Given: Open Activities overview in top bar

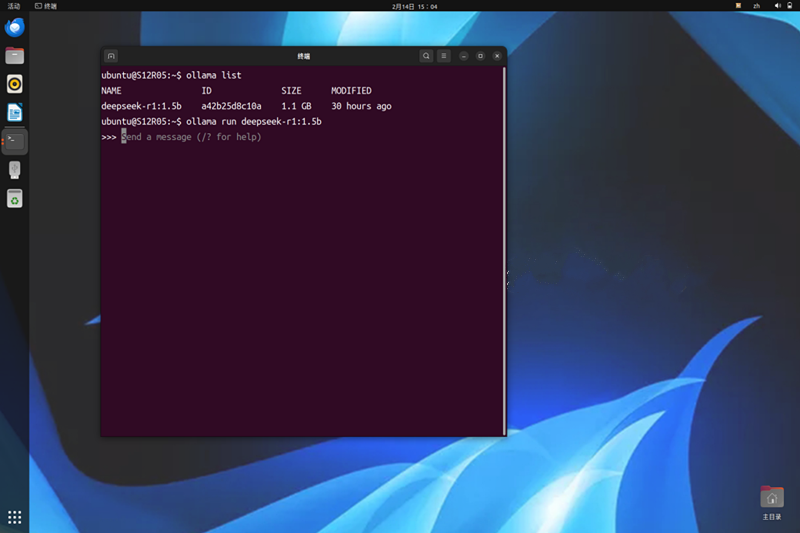Looking at the screenshot, I should pos(14,6).
